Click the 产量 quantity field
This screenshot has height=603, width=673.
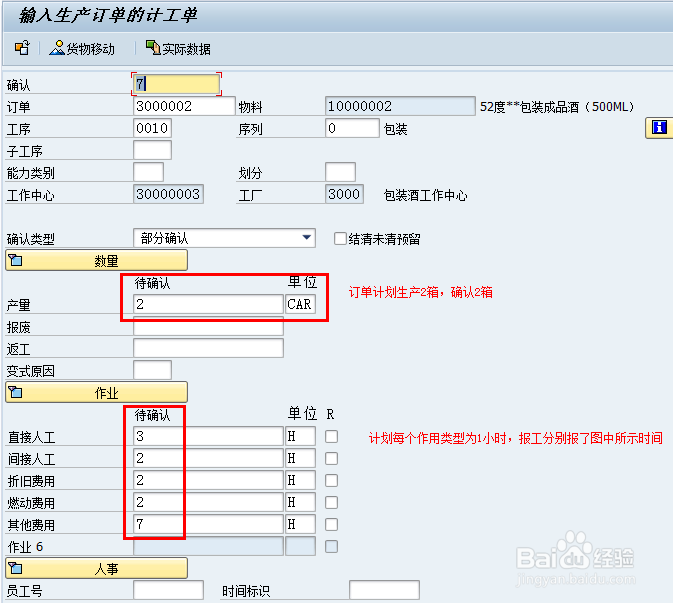pos(208,304)
